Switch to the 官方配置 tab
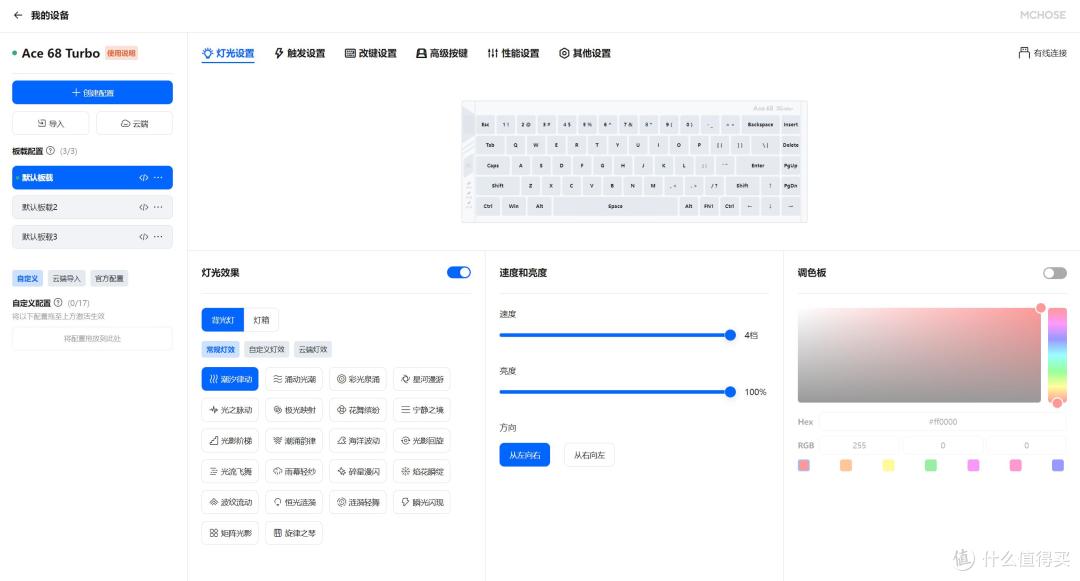Viewport: 1080px width, 581px height. click(109, 278)
